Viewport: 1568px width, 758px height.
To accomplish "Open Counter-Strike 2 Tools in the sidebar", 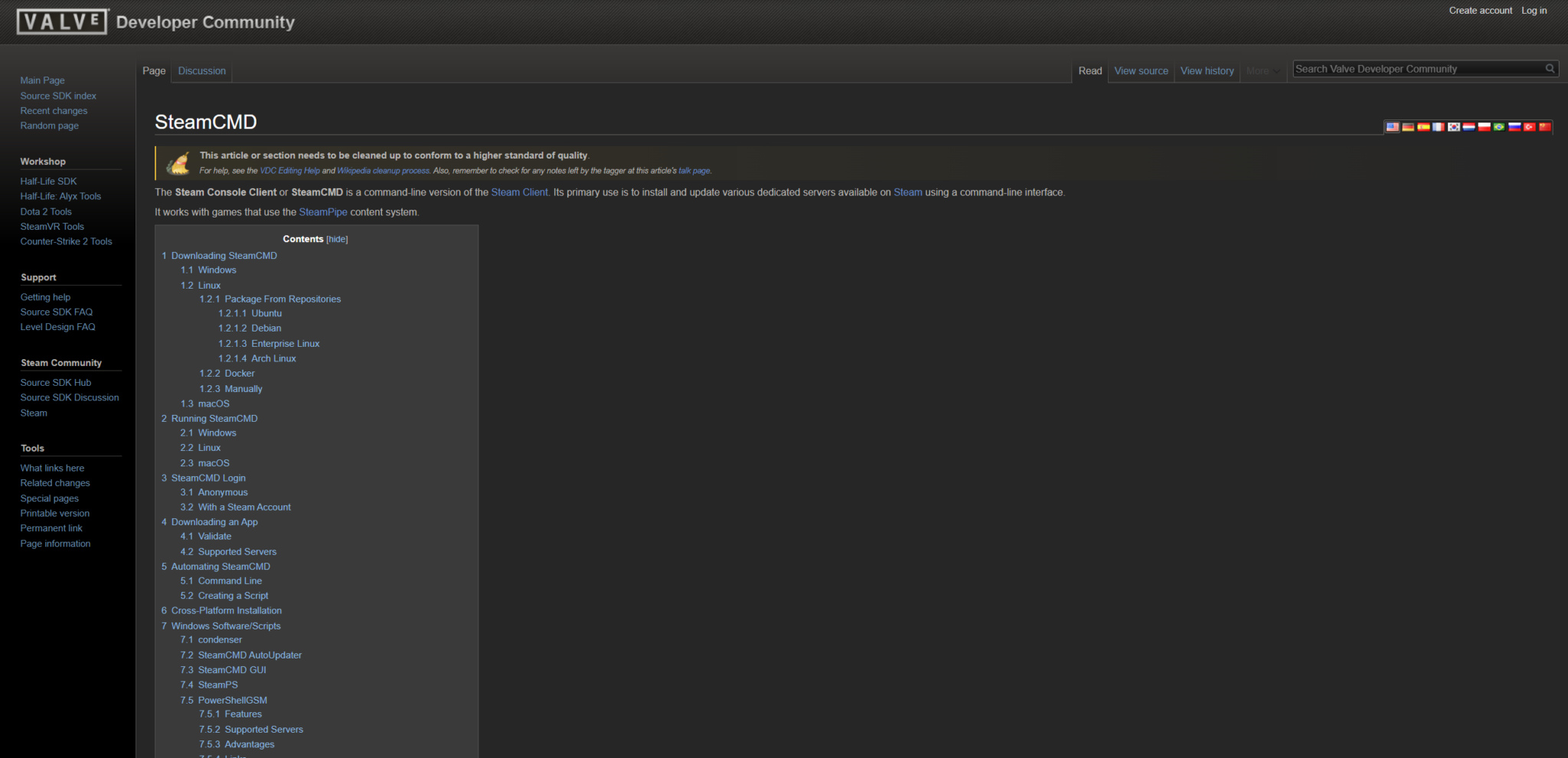I will [x=66, y=242].
